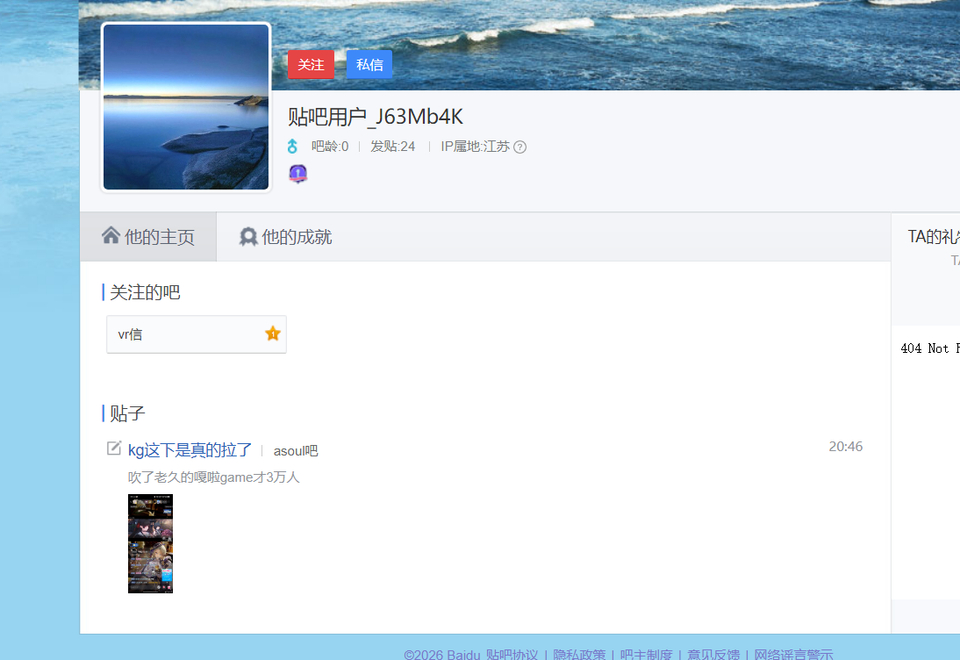Click the question mark help icon after IP属地
This screenshot has width=960, height=660.
[520, 147]
